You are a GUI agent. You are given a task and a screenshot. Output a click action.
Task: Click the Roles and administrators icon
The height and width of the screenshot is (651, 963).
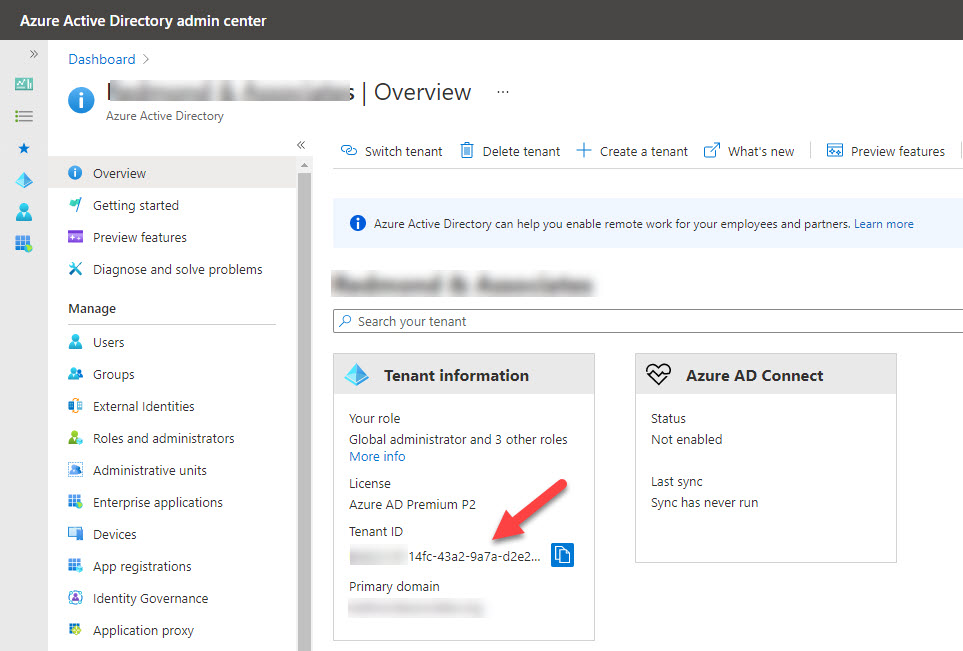[75, 437]
